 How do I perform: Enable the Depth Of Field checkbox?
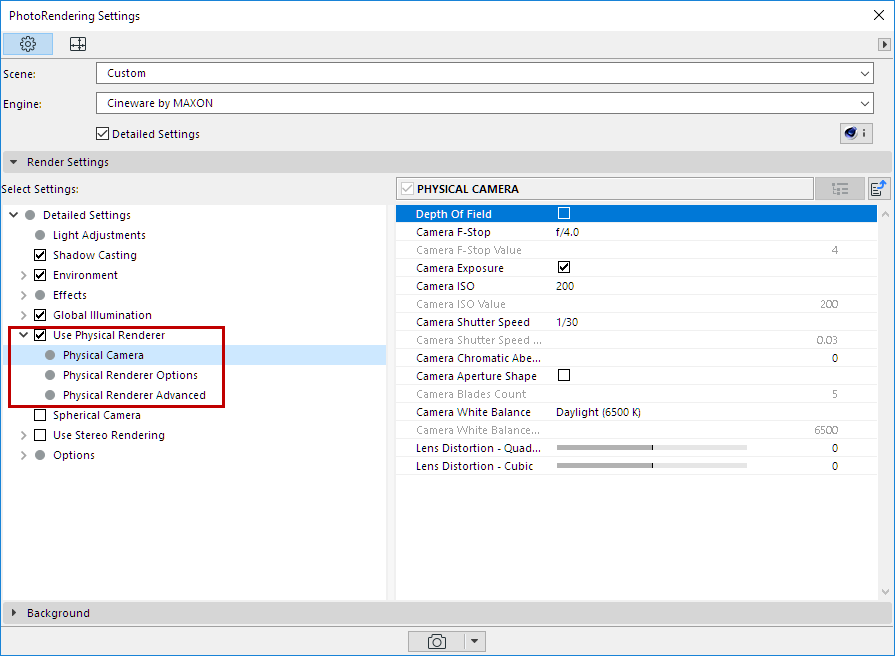[x=564, y=214]
